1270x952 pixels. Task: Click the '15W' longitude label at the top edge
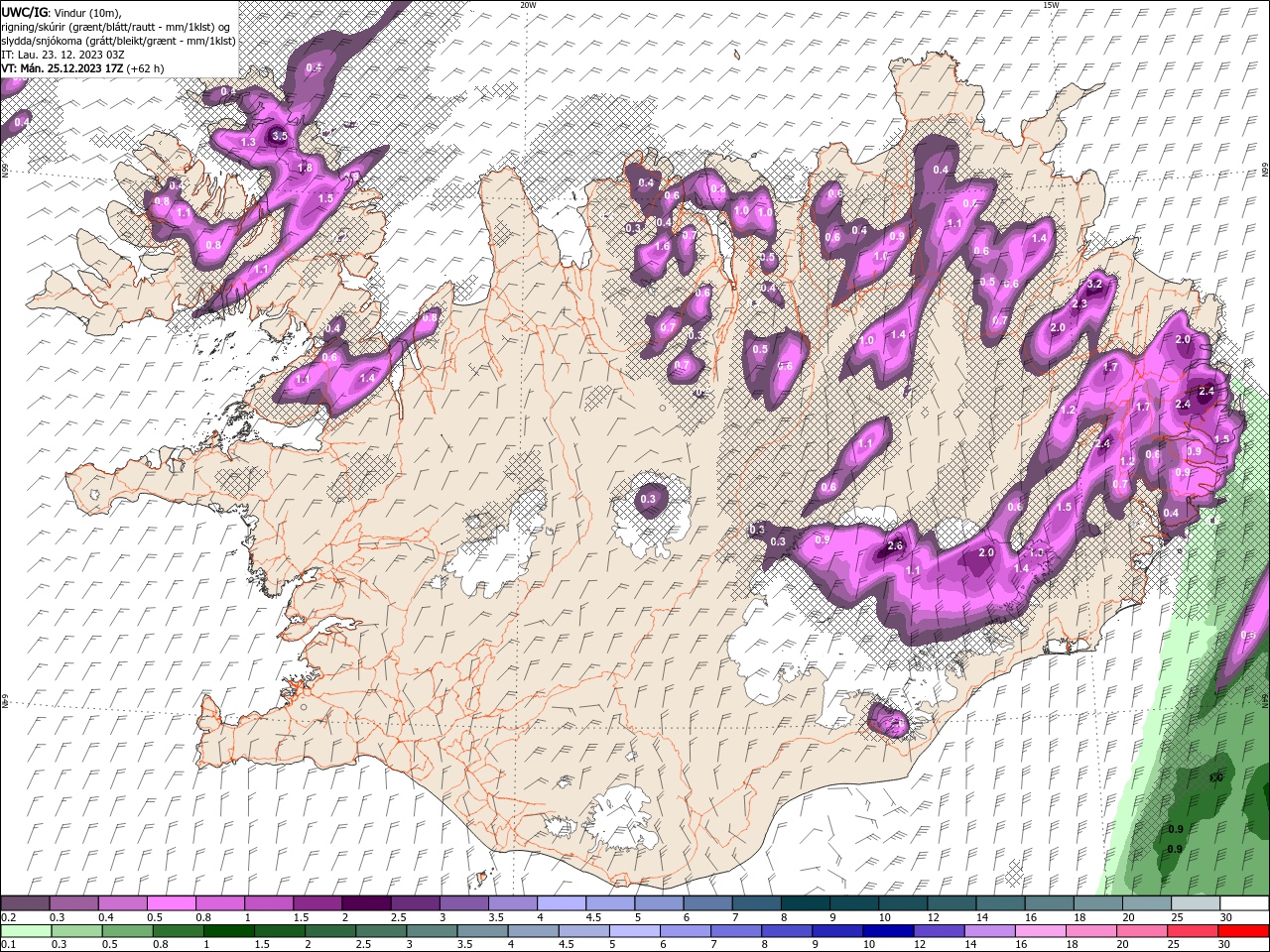click(1051, 5)
